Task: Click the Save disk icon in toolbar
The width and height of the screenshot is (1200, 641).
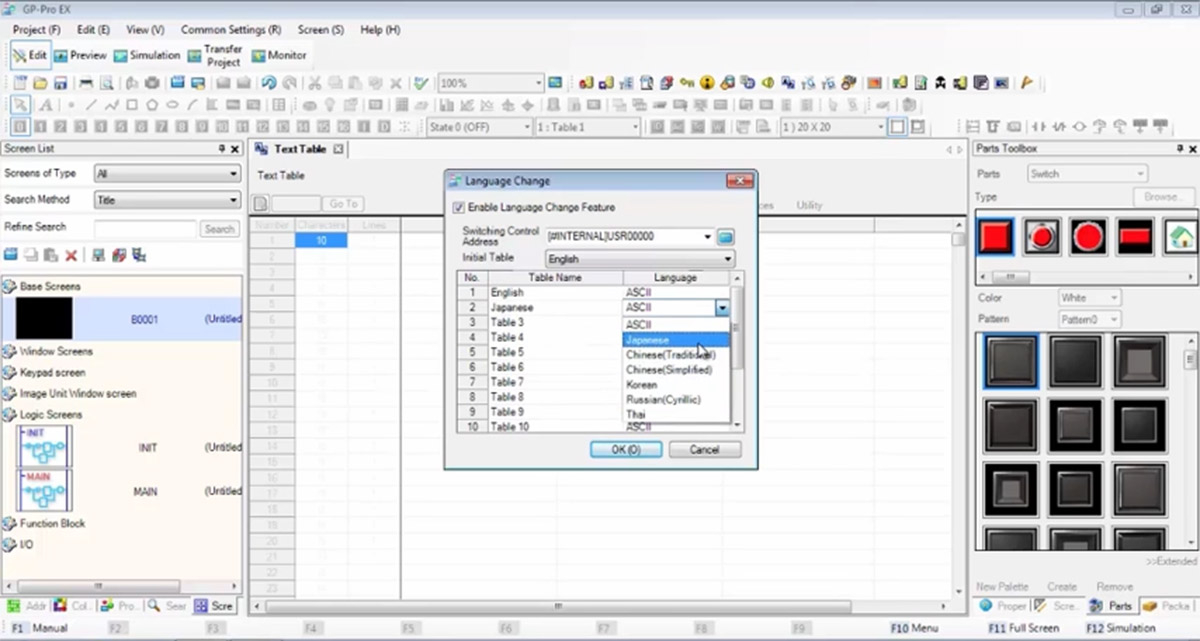Action: point(61,83)
